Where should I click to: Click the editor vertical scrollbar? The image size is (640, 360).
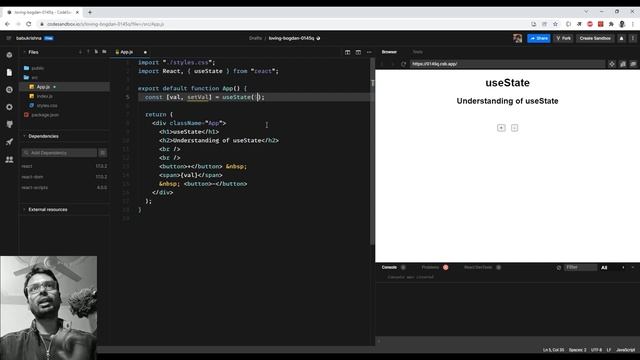[x=372, y=151]
